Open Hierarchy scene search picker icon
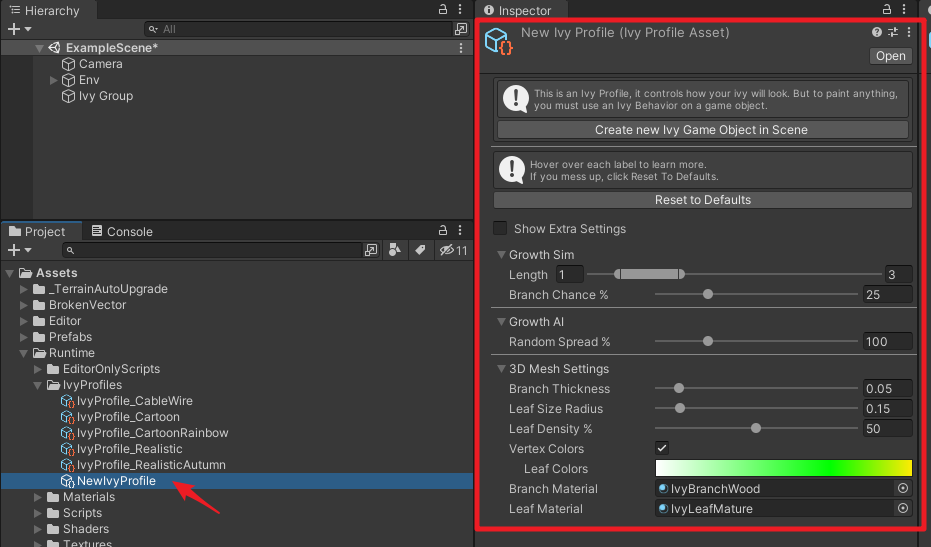 pos(461,29)
